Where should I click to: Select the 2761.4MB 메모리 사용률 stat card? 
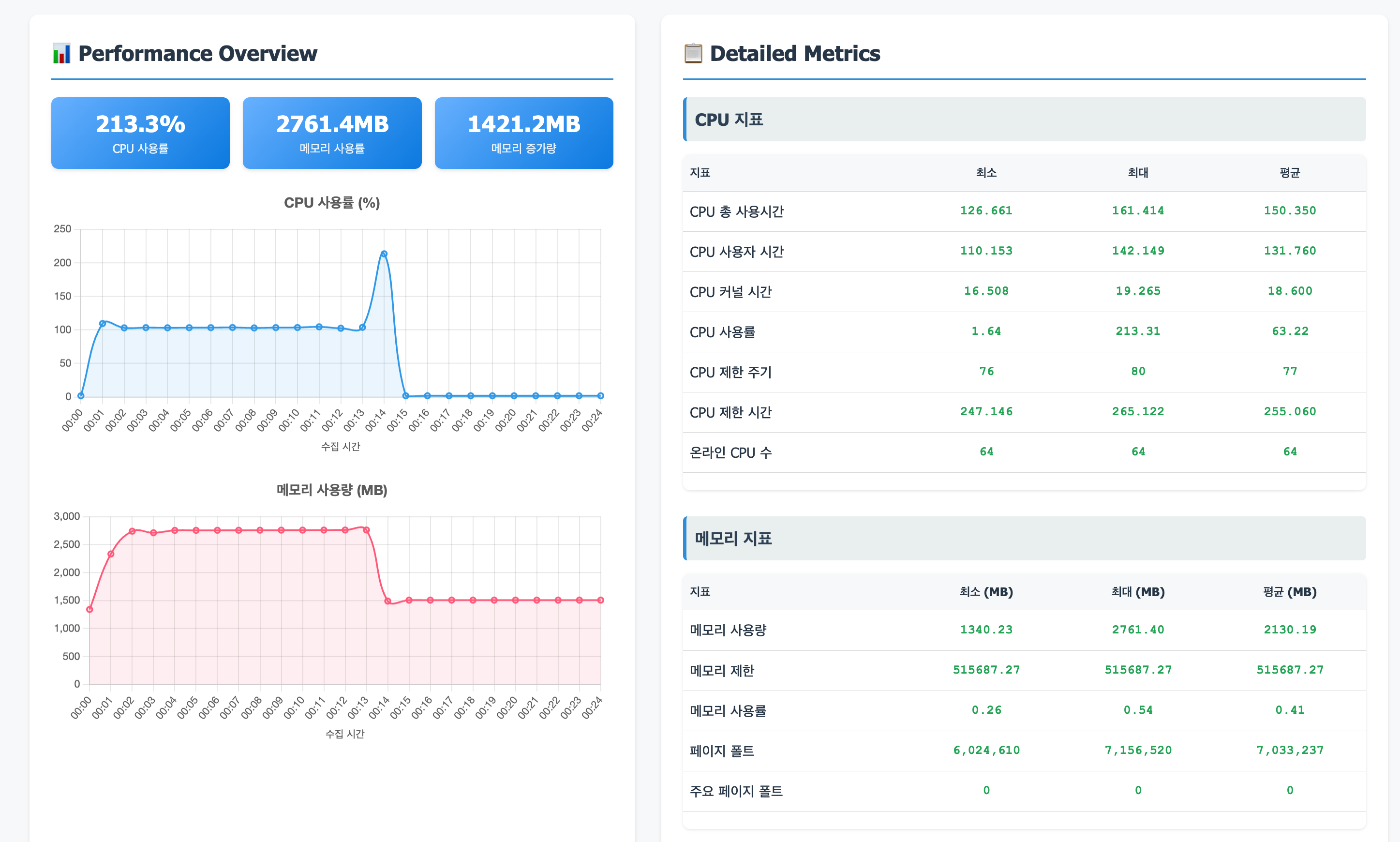click(332, 133)
